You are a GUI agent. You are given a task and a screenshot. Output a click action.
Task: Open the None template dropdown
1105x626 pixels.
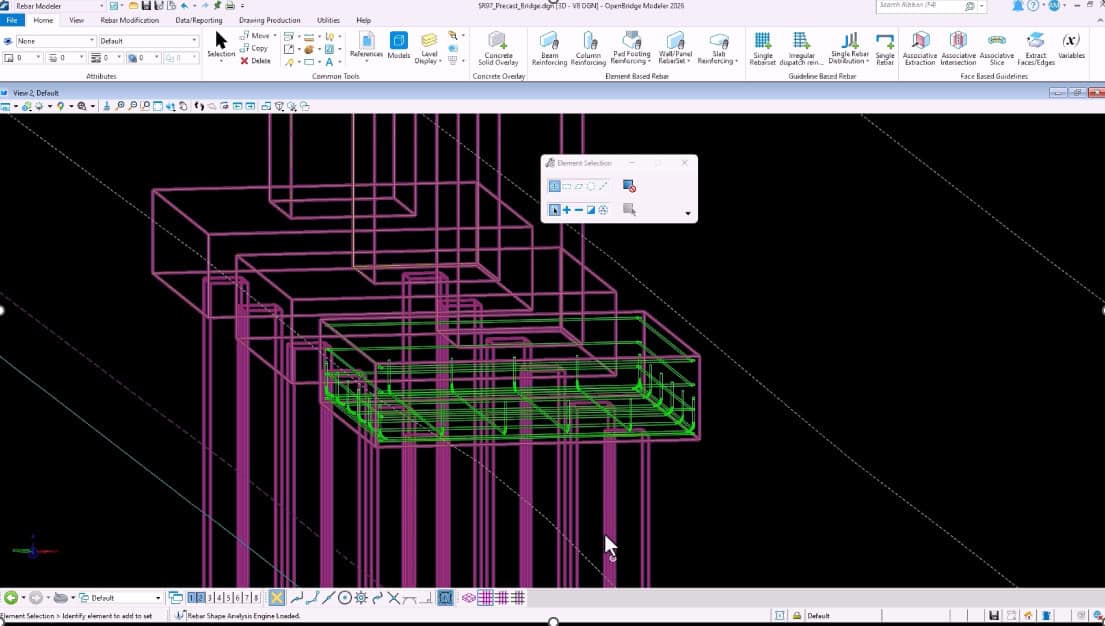pyautogui.click(x=92, y=41)
